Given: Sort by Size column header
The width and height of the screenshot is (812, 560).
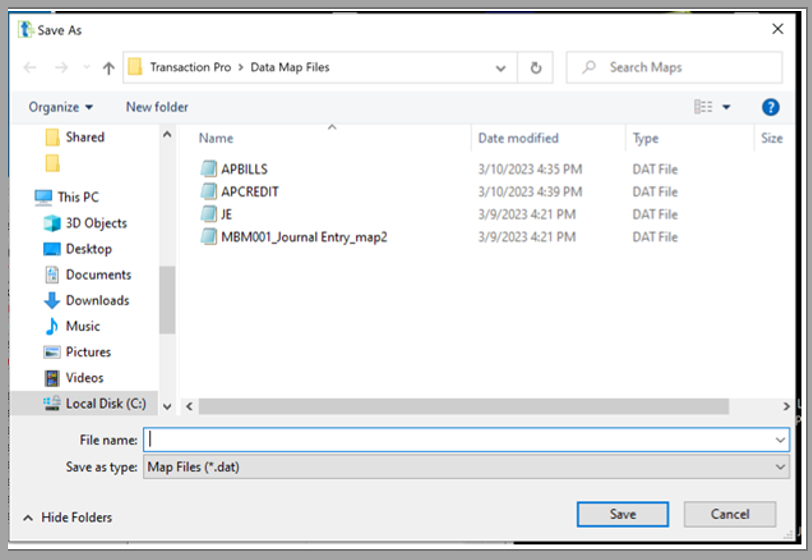Looking at the screenshot, I should point(772,138).
